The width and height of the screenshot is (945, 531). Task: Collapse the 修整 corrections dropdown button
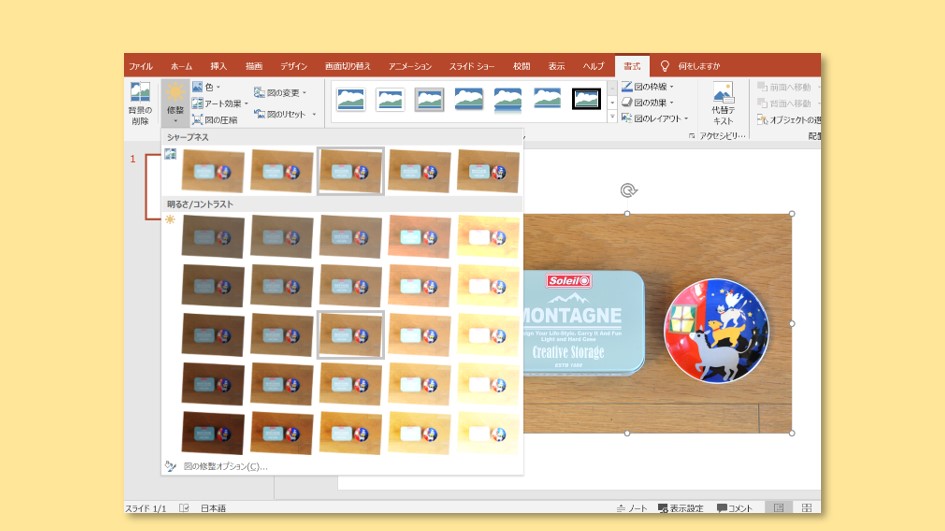pyautogui.click(x=175, y=102)
